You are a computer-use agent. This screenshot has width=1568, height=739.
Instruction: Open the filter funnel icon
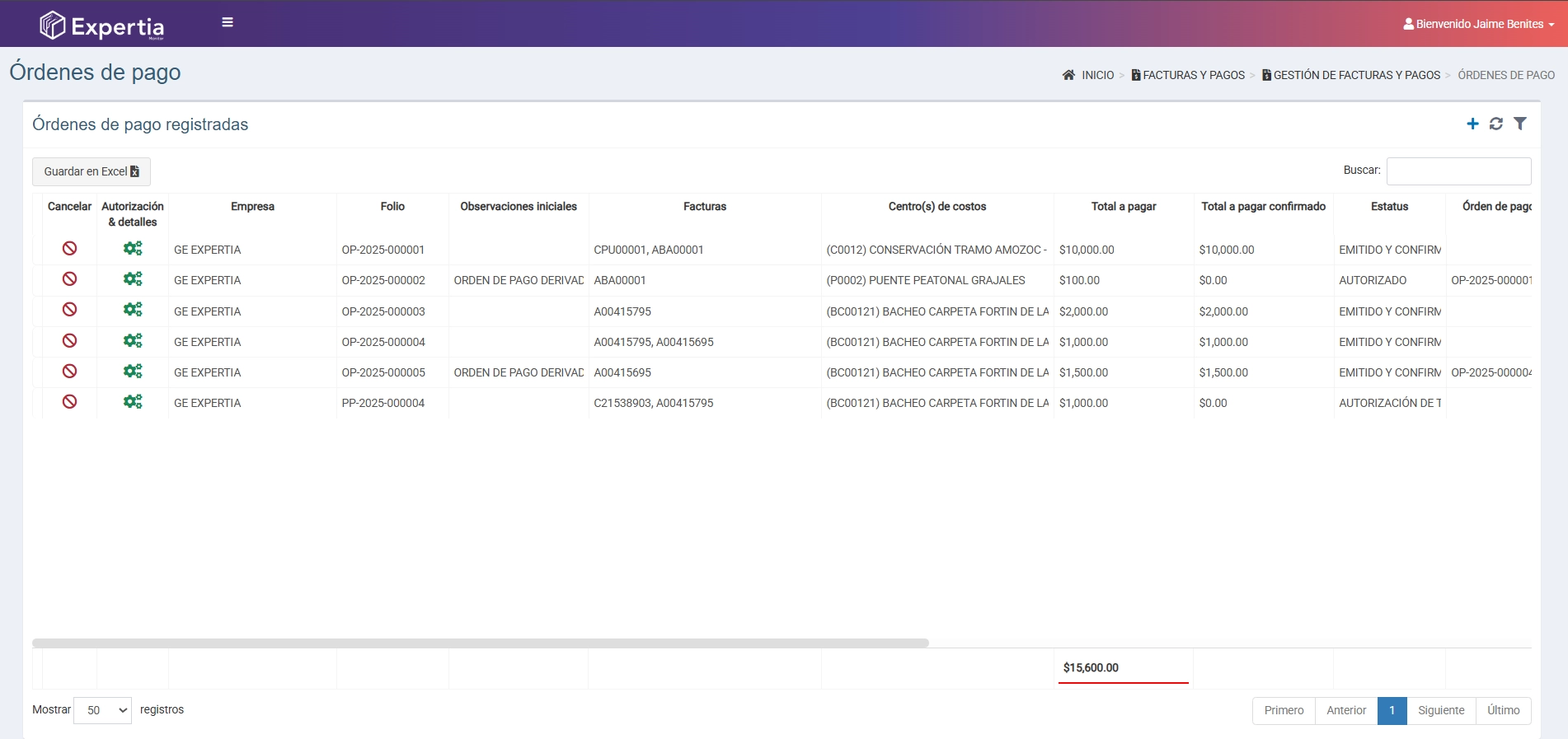(1520, 124)
